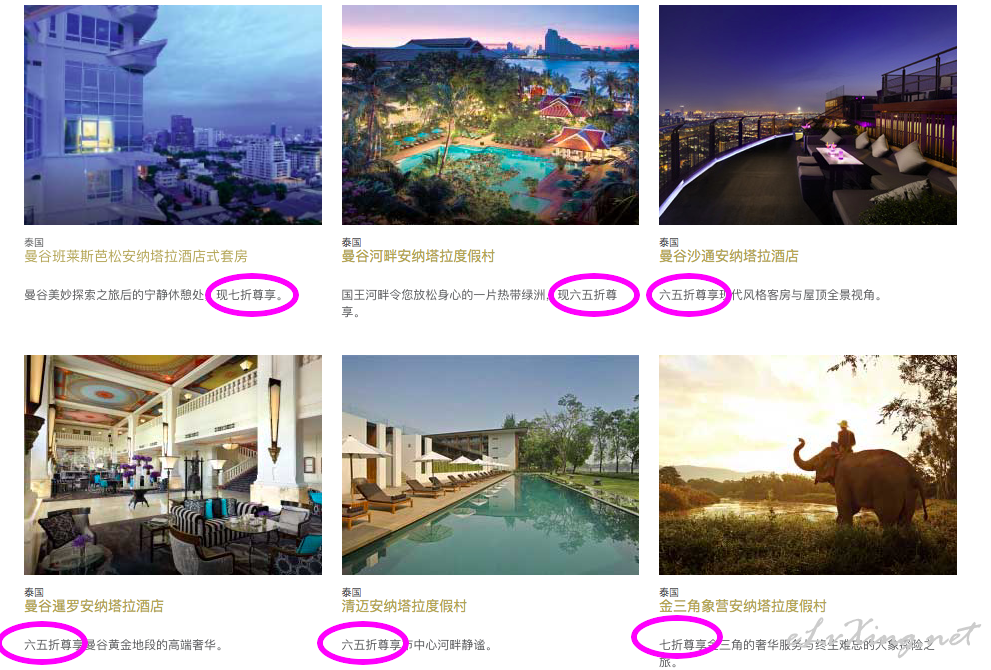Click the rooftop terrace night view photo

pyautogui.click(x=808, y=115)
